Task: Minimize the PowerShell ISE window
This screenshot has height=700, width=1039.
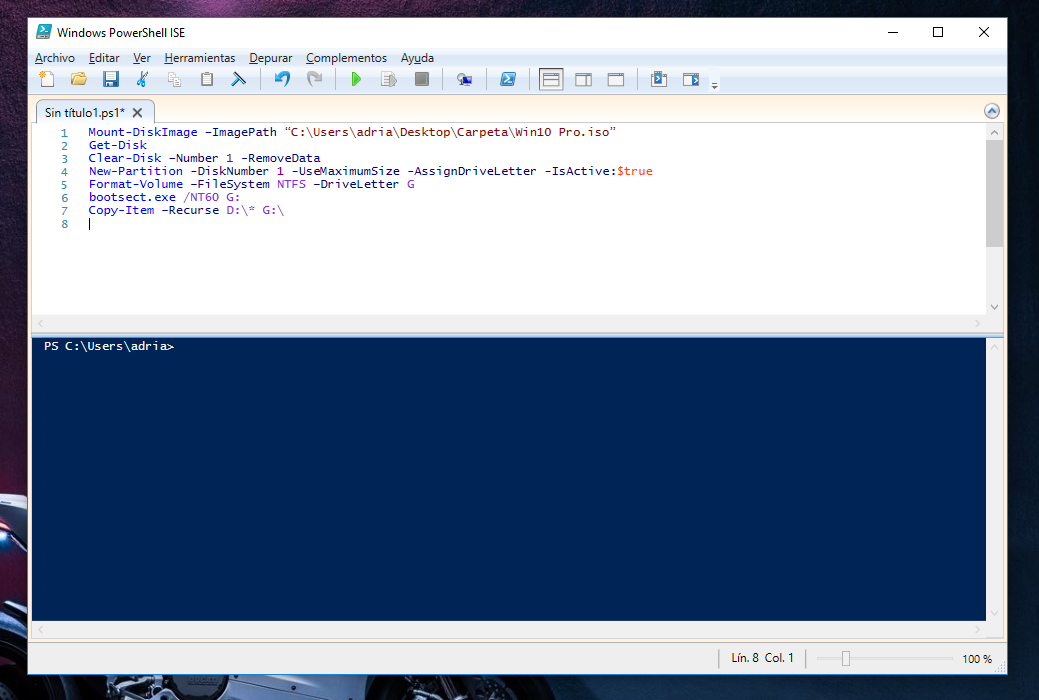Action: [893, 32]
